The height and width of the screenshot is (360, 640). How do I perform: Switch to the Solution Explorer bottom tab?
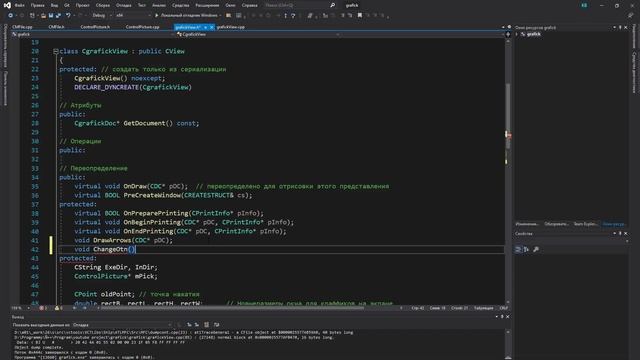[556, 224]
